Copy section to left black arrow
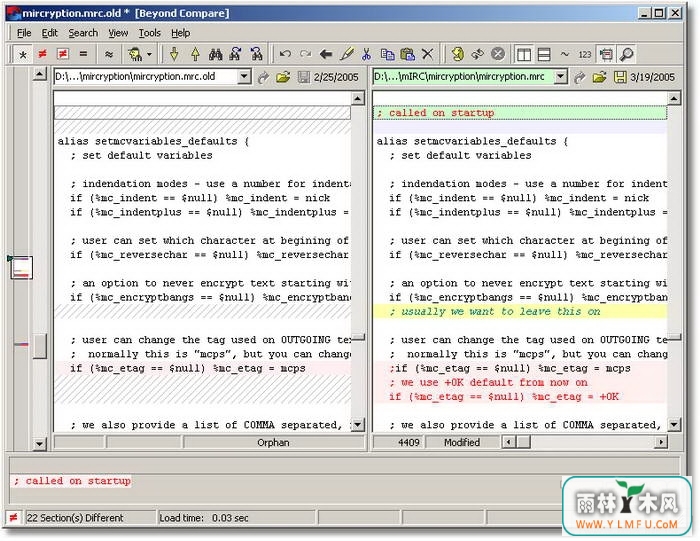 [326, 54]
